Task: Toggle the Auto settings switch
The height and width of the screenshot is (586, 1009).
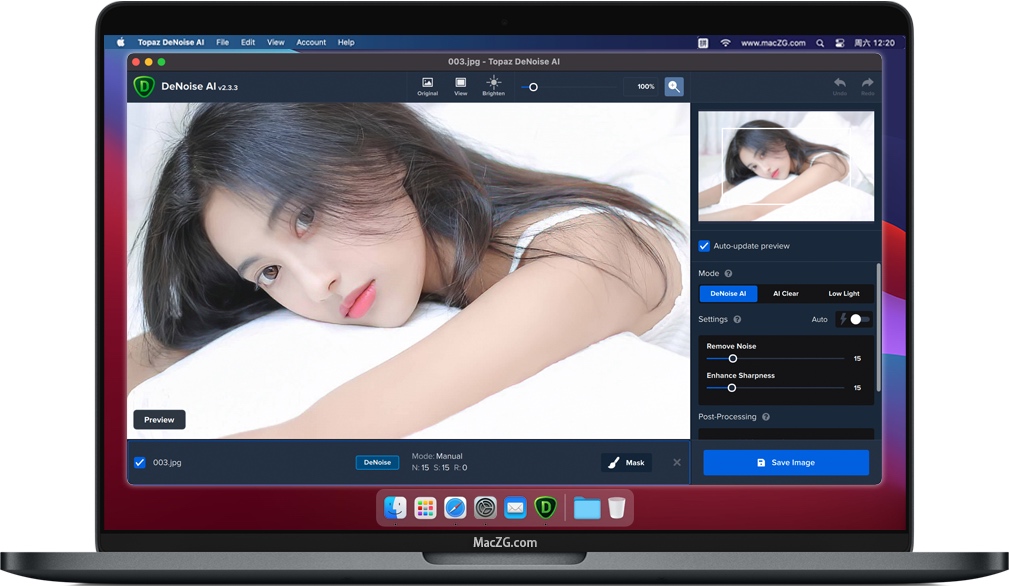Action: click(854, 319)
